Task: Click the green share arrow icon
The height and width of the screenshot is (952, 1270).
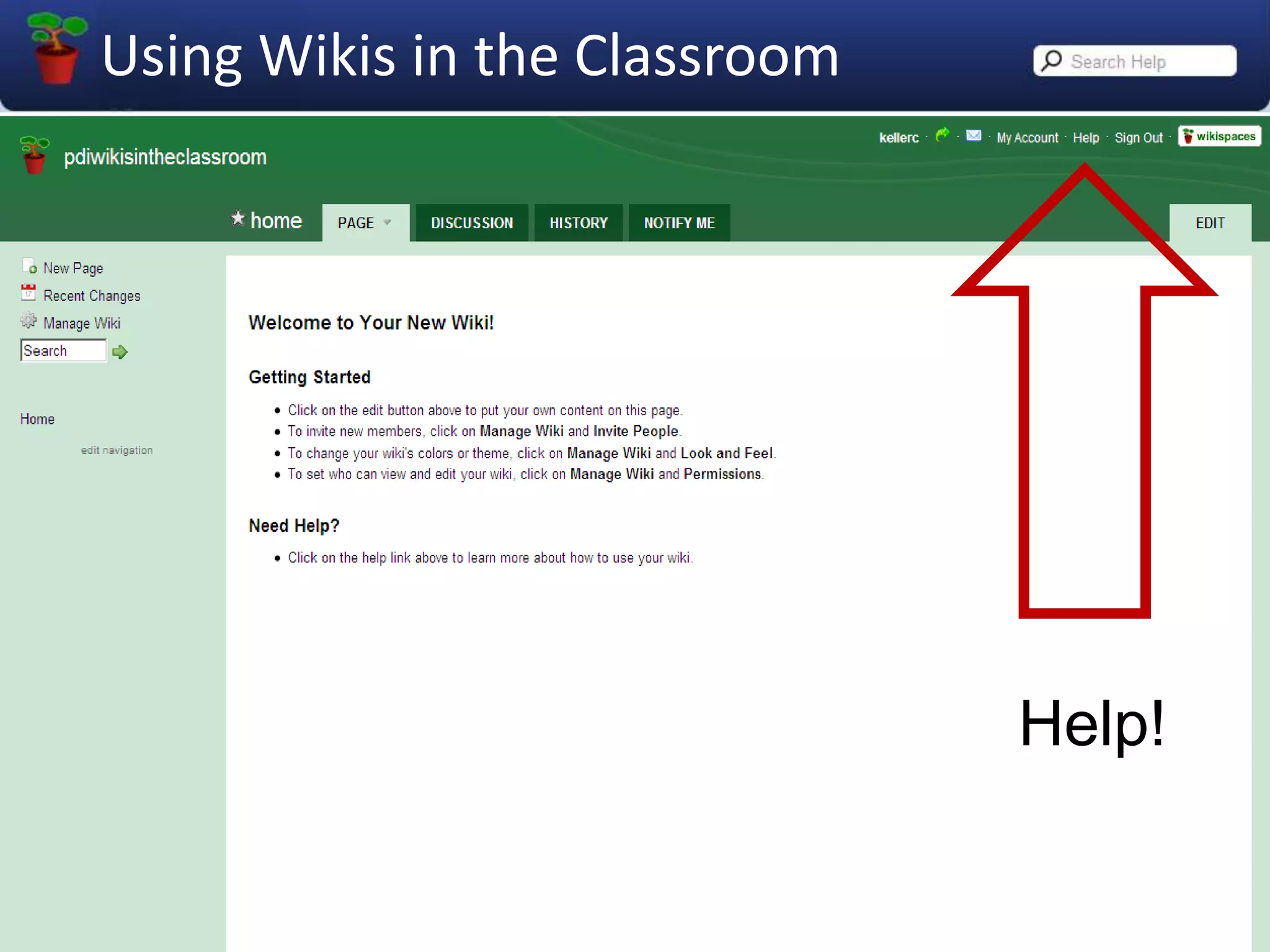Action: (942, 134)
